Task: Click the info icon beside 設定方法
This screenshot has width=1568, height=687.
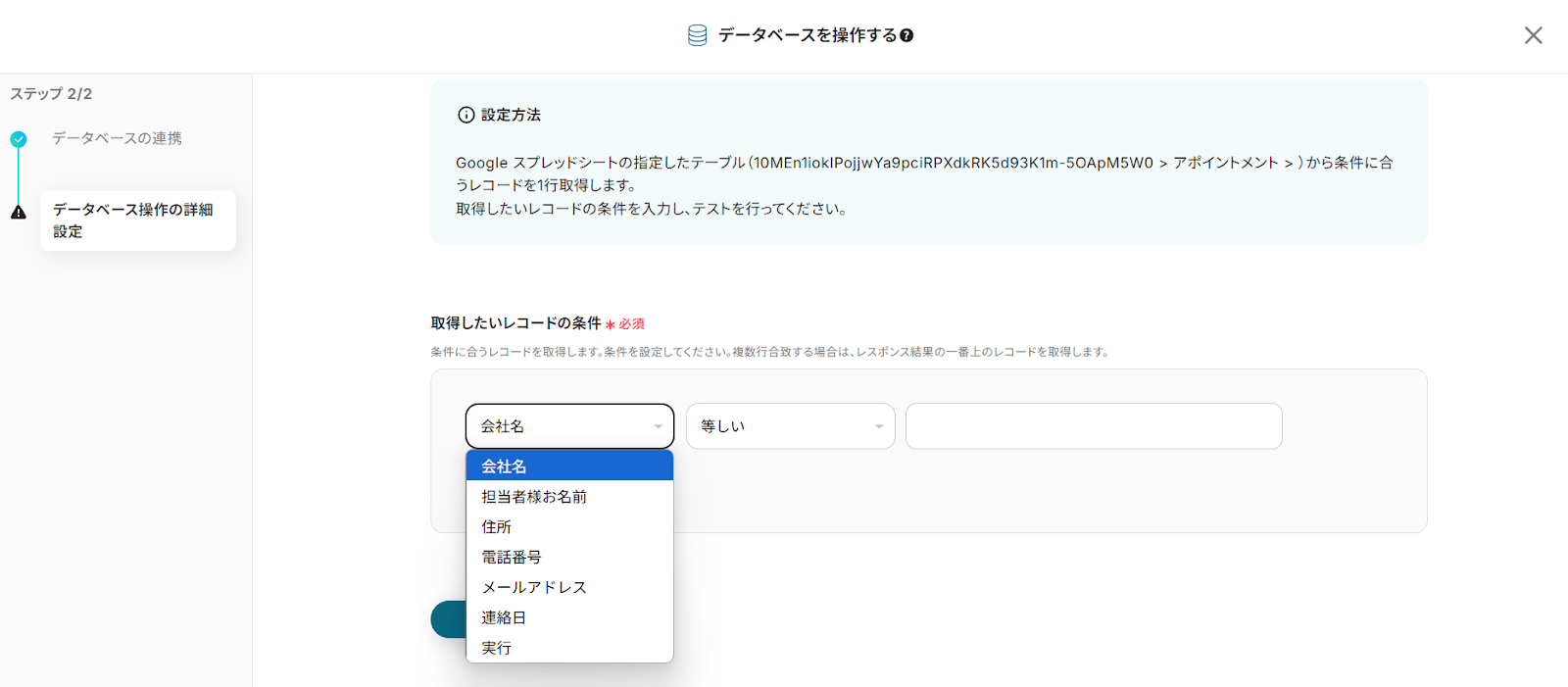Action: tap(466, 115)
